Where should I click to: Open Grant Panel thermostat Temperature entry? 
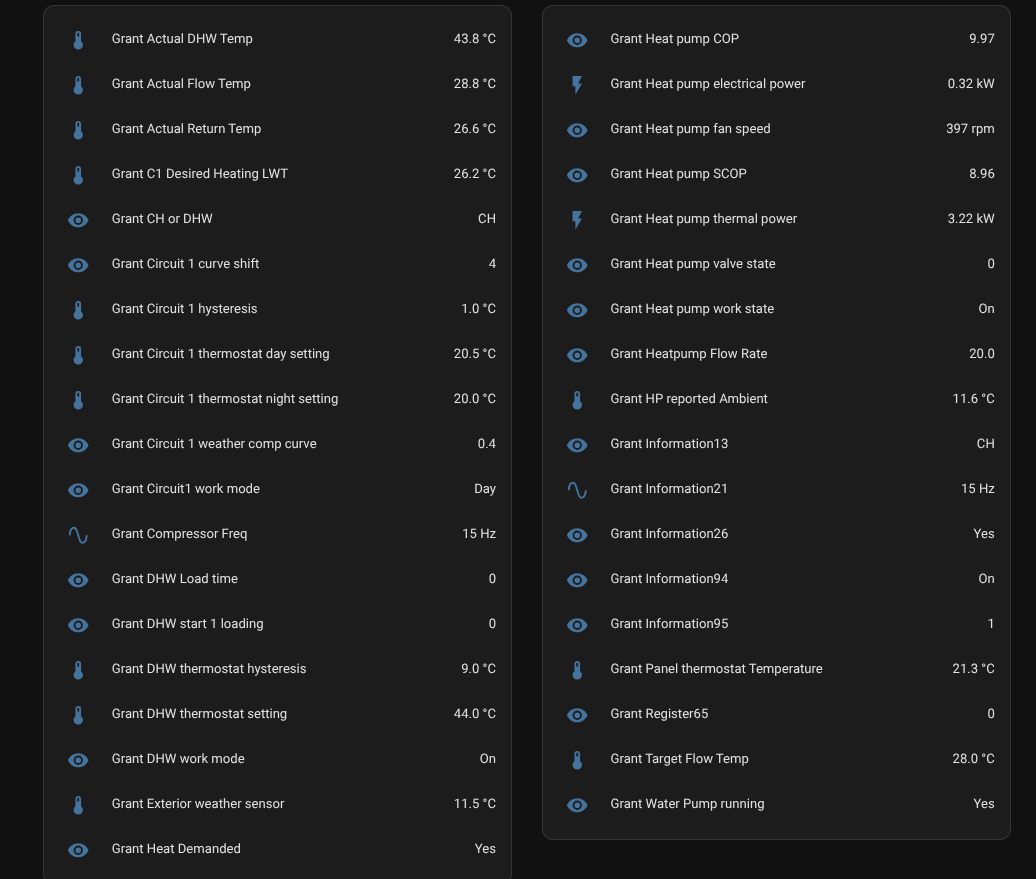pos(716,669)
